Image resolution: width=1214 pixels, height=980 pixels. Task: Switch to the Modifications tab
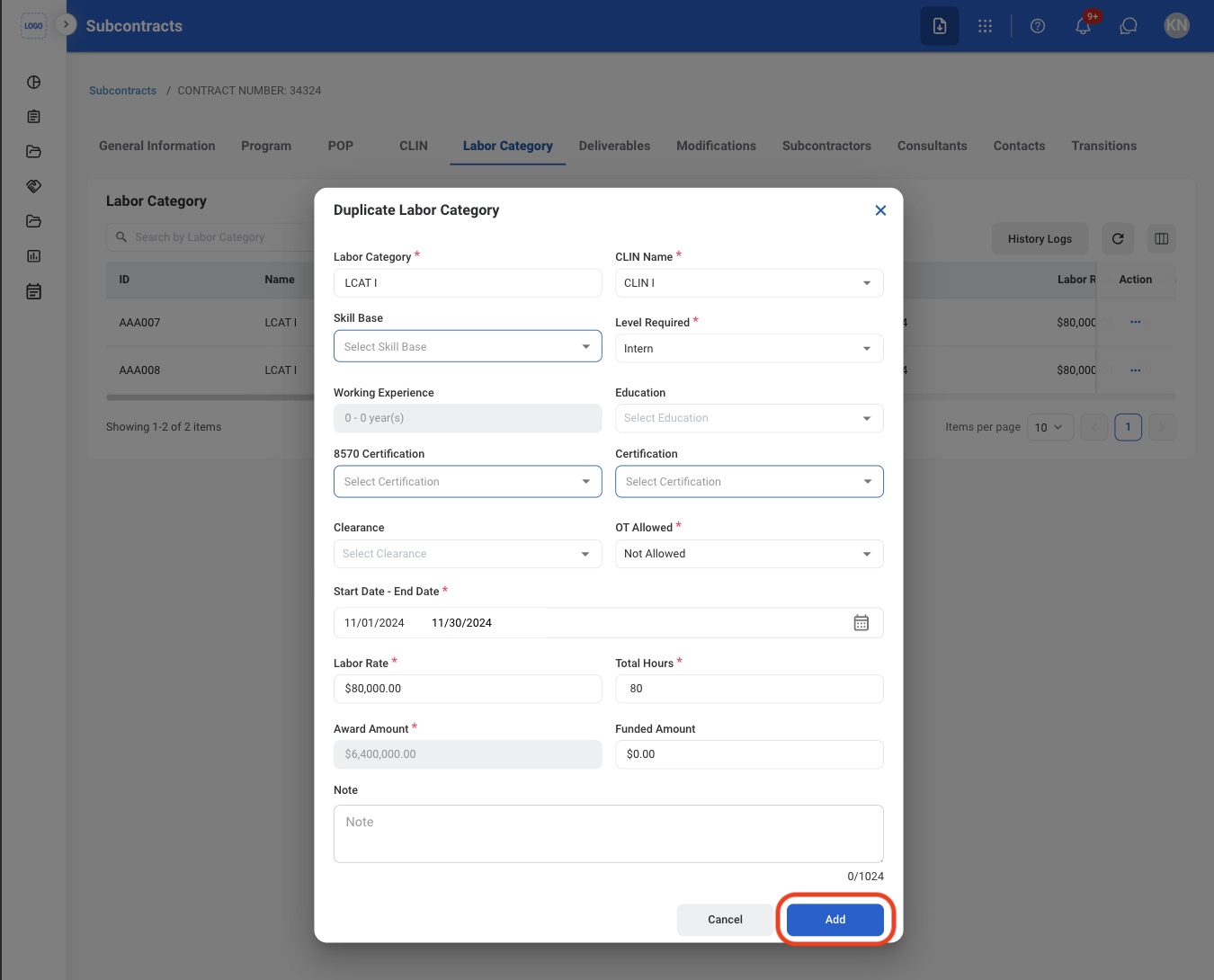pos(717,146)
